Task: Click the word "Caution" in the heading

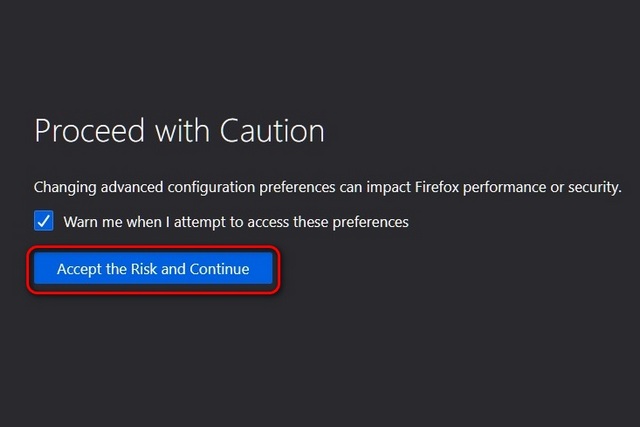Action: 275,132
